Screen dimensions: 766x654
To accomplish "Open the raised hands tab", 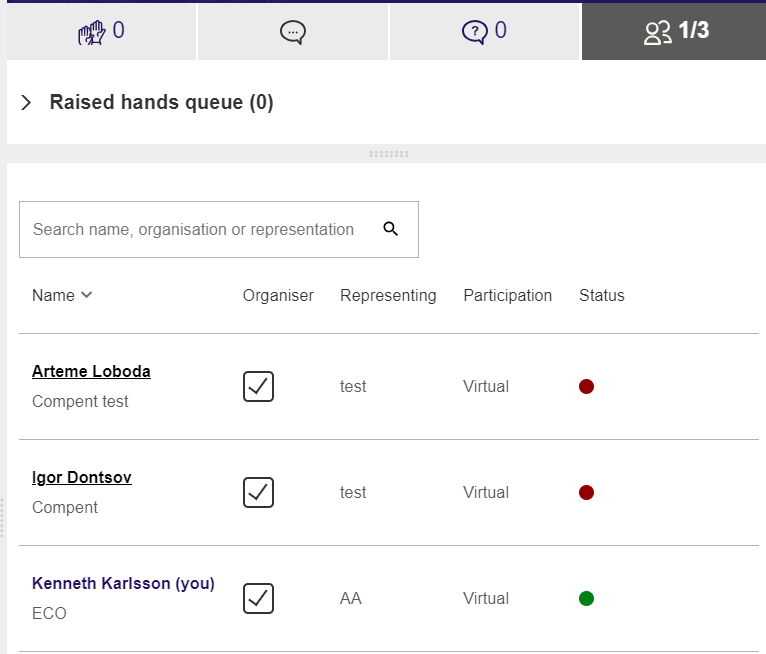I will 101,32.
